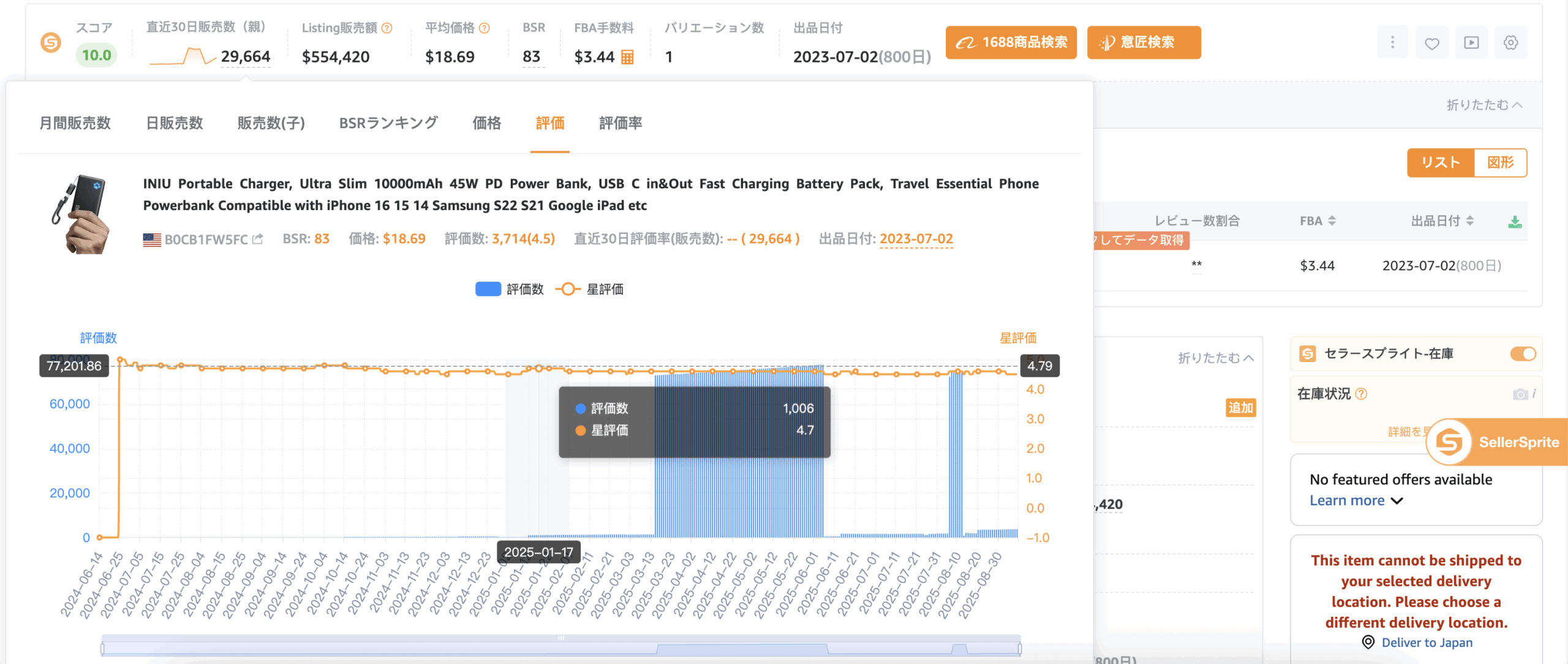Select the 月間販売数 tab
The height and width of the screenshot is (664, 1568).
(x=75, y=123)
